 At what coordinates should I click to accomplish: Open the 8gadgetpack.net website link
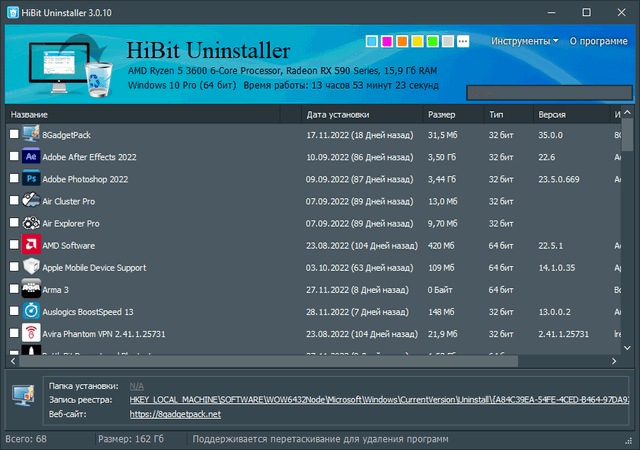(x=175, y=414)
